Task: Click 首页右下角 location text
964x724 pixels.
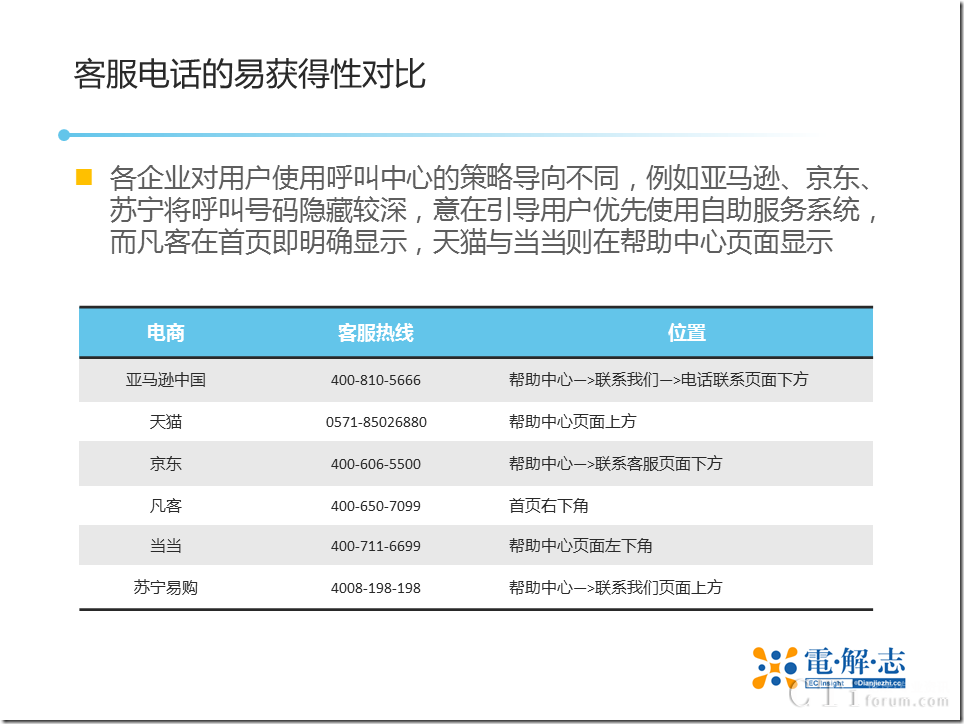Action: click(x=548, y=506)
